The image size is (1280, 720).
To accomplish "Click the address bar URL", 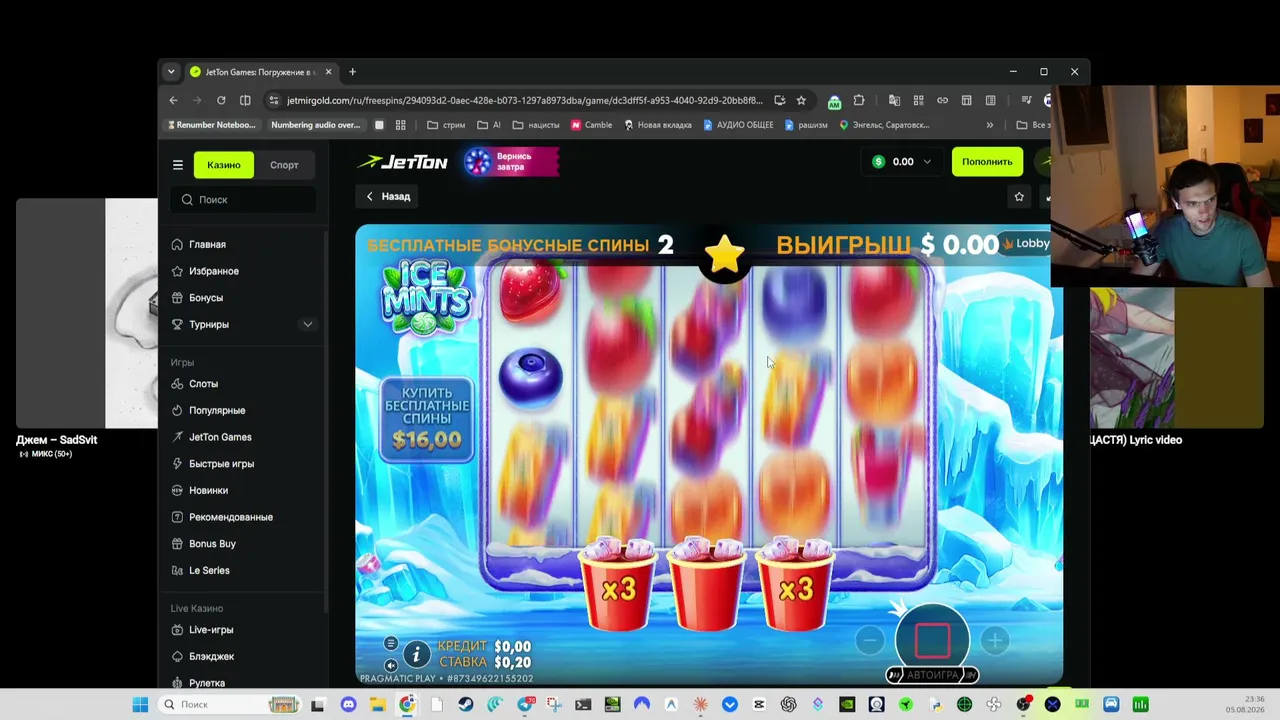I will pos(524,100).
